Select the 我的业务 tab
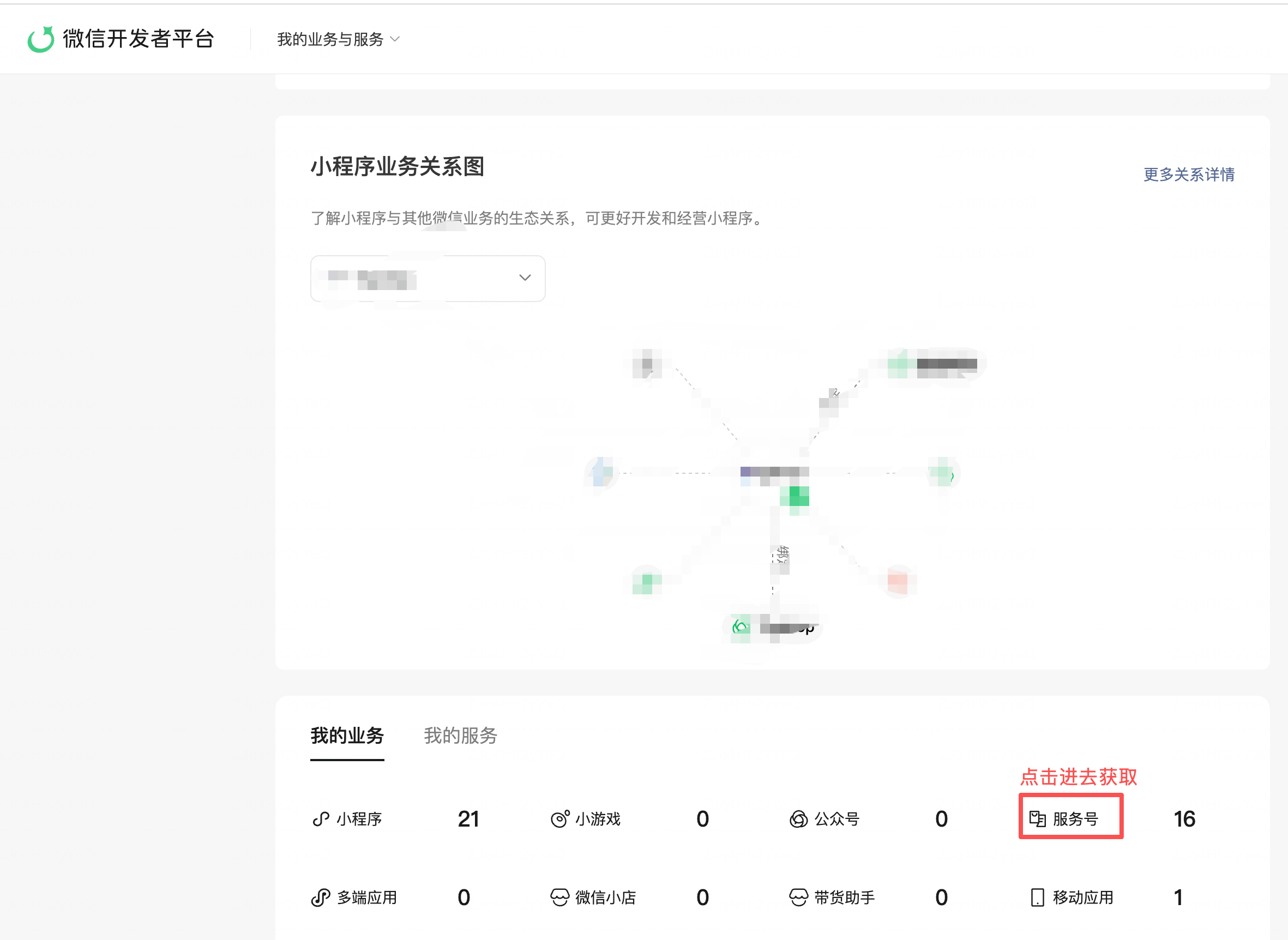 (347, 736)
